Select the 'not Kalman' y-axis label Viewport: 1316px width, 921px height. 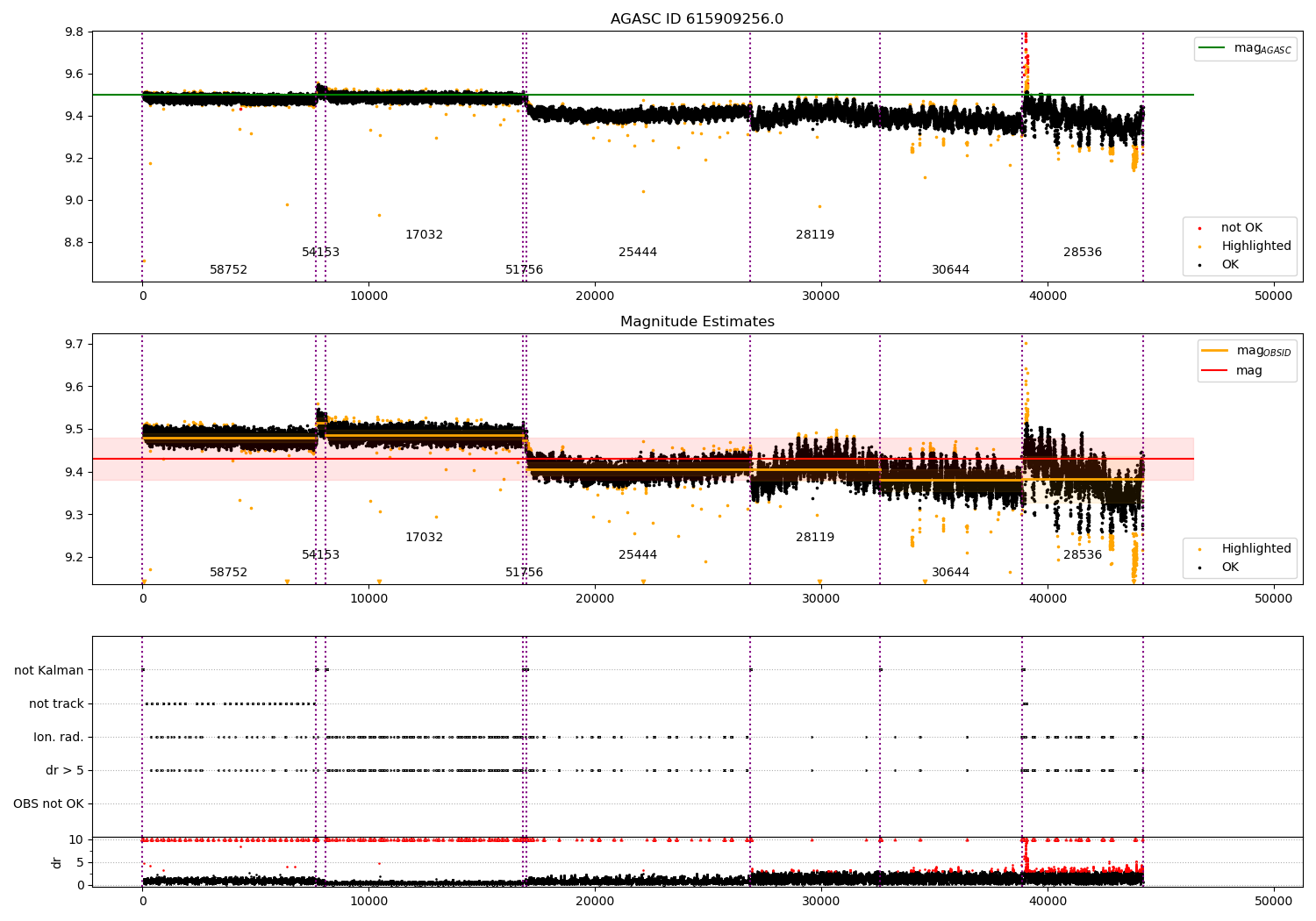pyautogui.click(x=49, y=670)
